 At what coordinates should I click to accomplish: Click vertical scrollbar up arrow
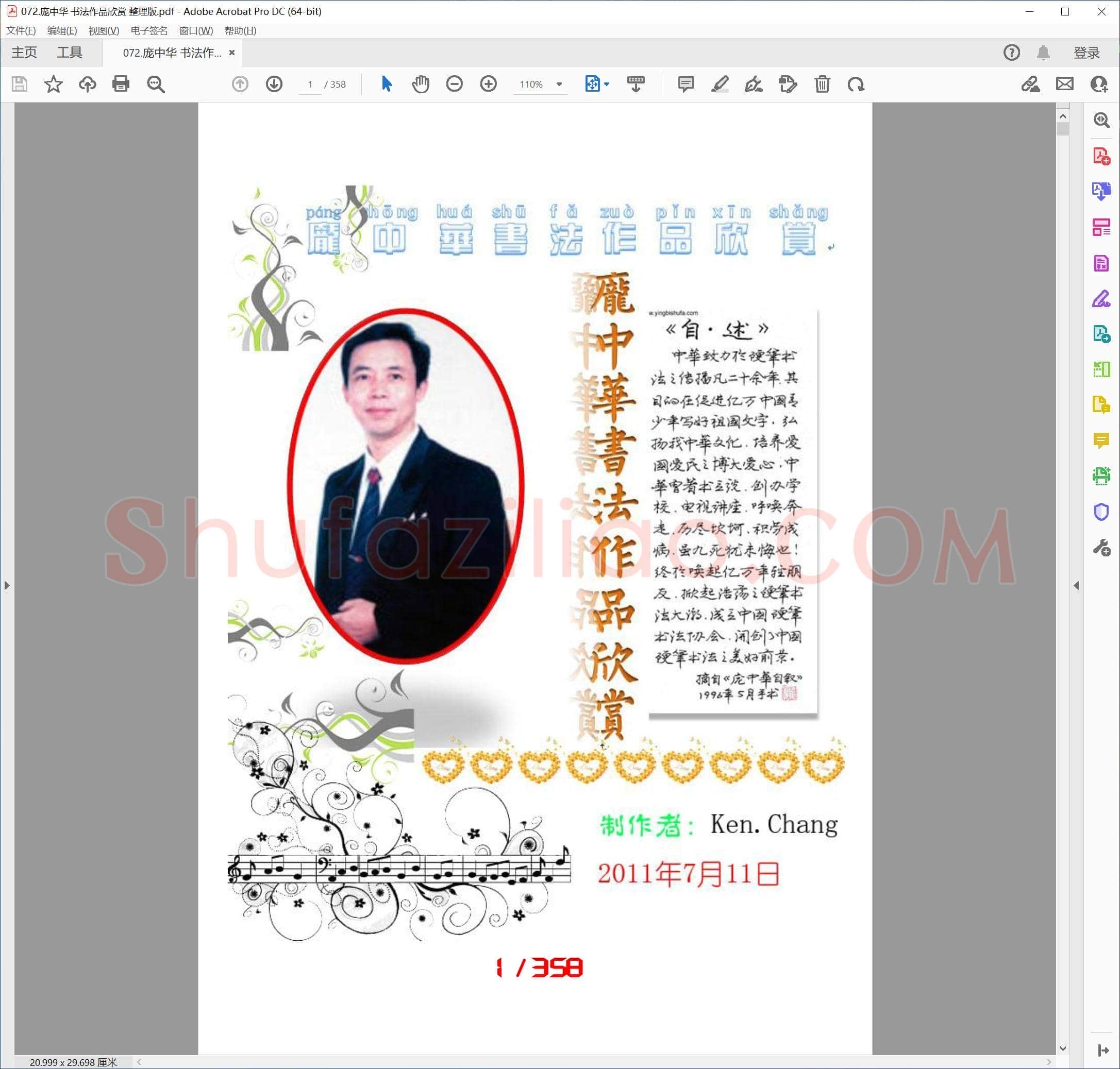coord(1062,116)
